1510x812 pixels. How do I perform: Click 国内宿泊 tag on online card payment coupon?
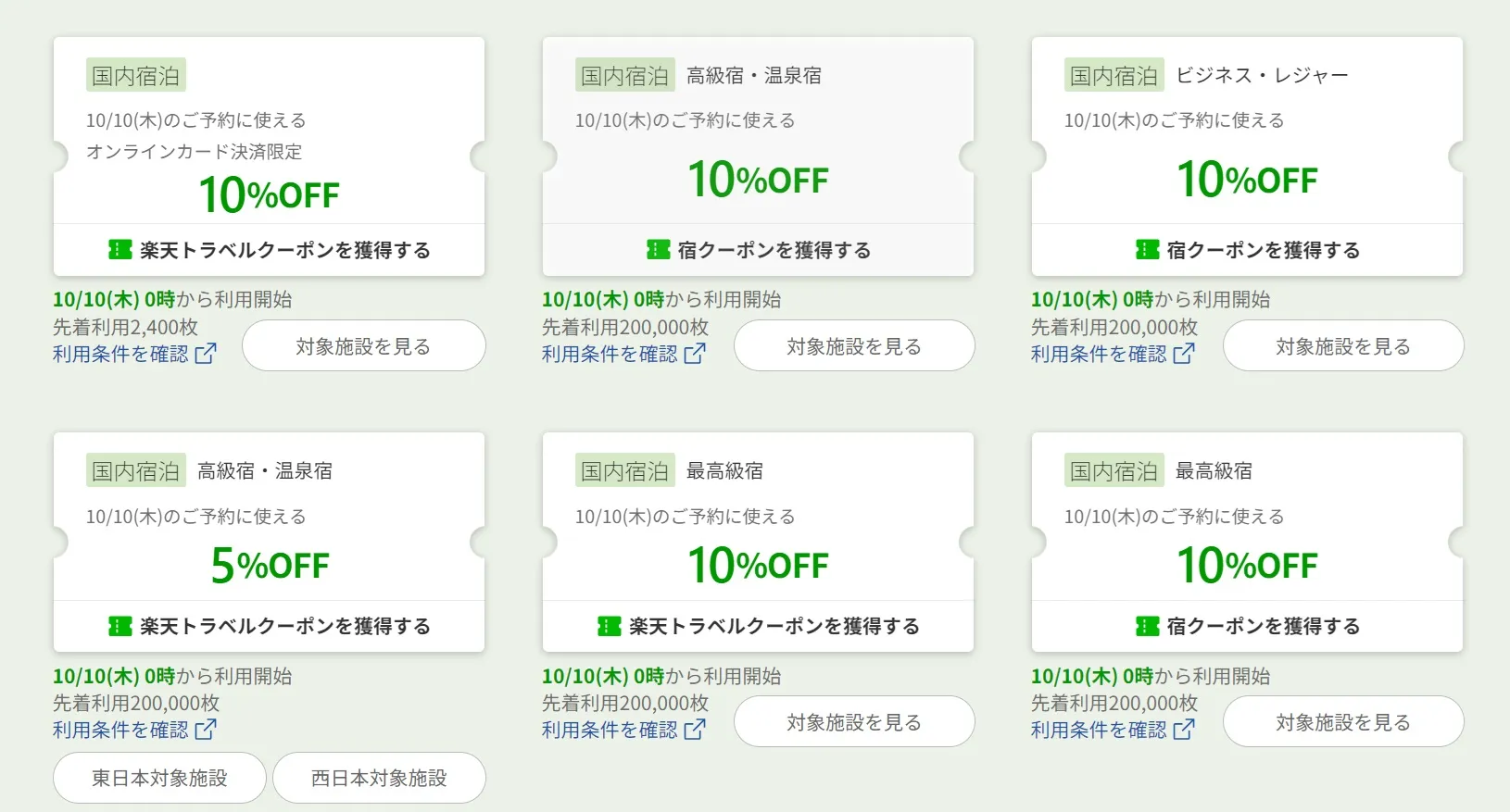tap(136, 76)
